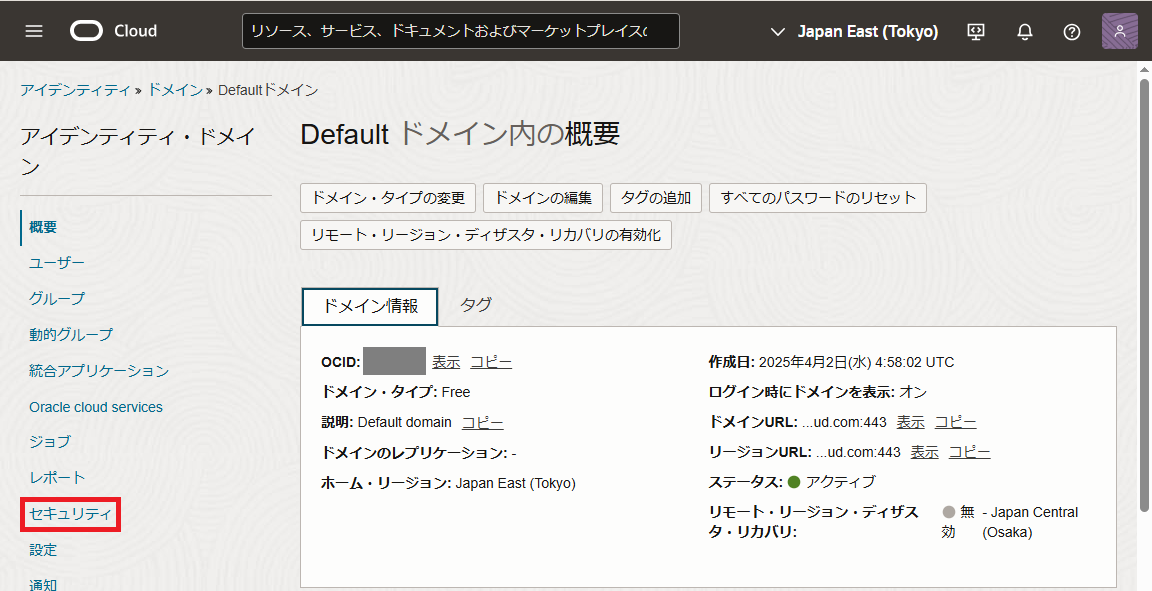This screenshot has width=1152, height=591.
Task: Click リモート・リージョン・ディザスタ・リカバリの有効化 button
Action: coord(486,234)
